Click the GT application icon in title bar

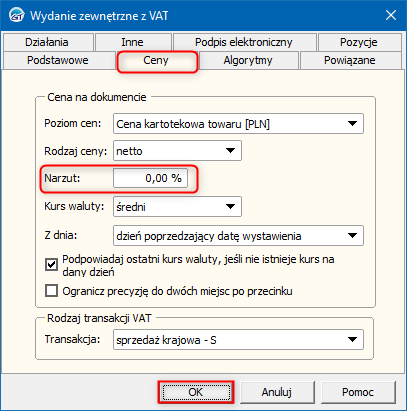coord(16,16)
